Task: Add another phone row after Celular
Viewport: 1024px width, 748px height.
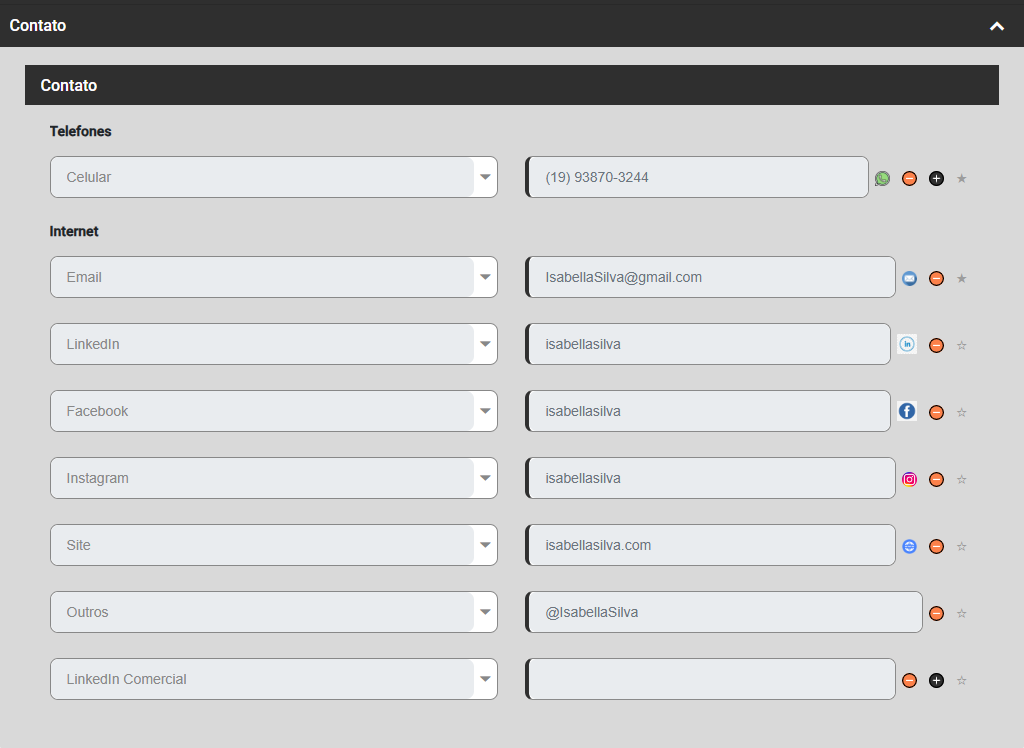Action: pos(936,178)
